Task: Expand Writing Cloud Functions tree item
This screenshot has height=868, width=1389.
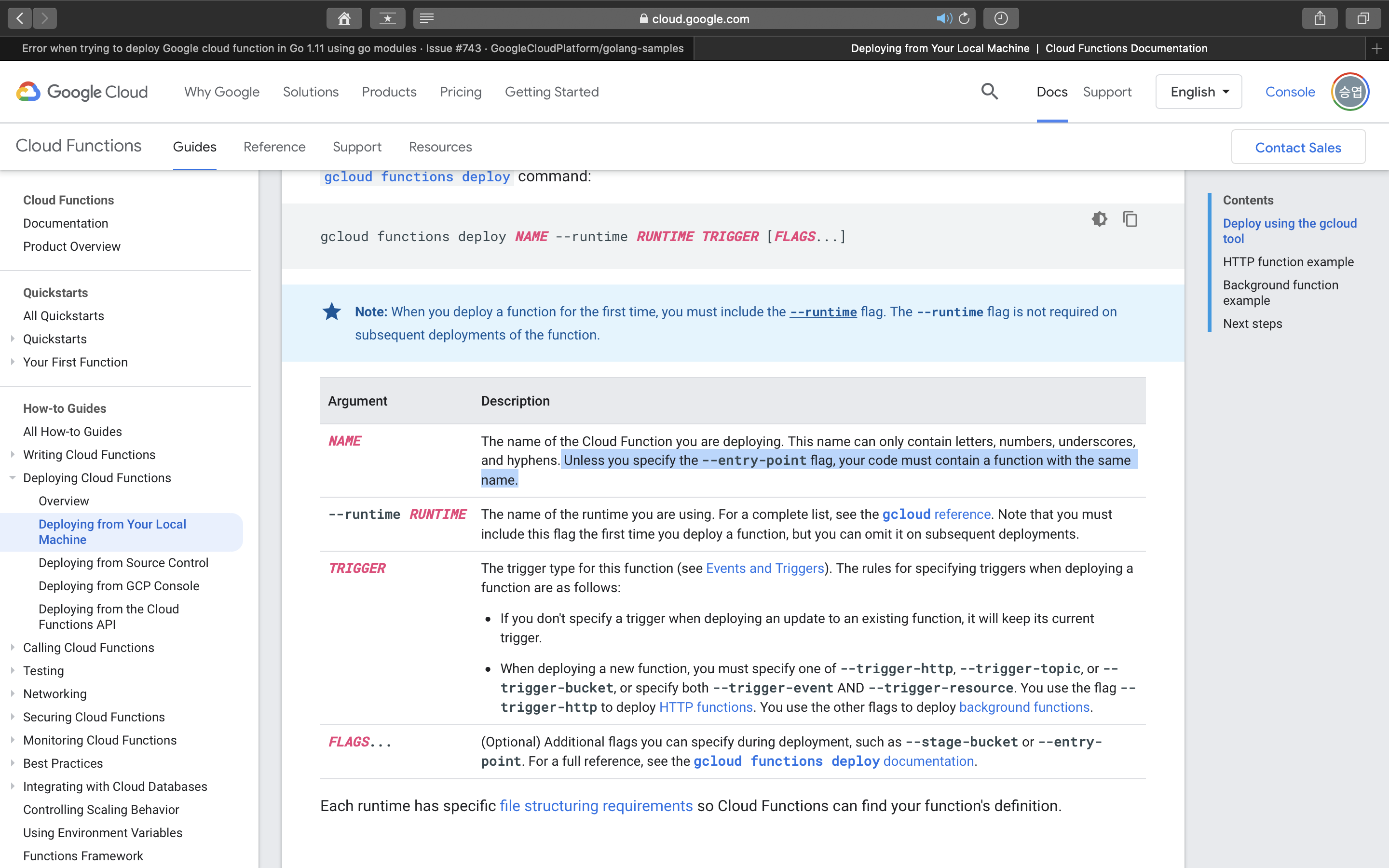Action: pyautogui.click(x=13, y=455)
